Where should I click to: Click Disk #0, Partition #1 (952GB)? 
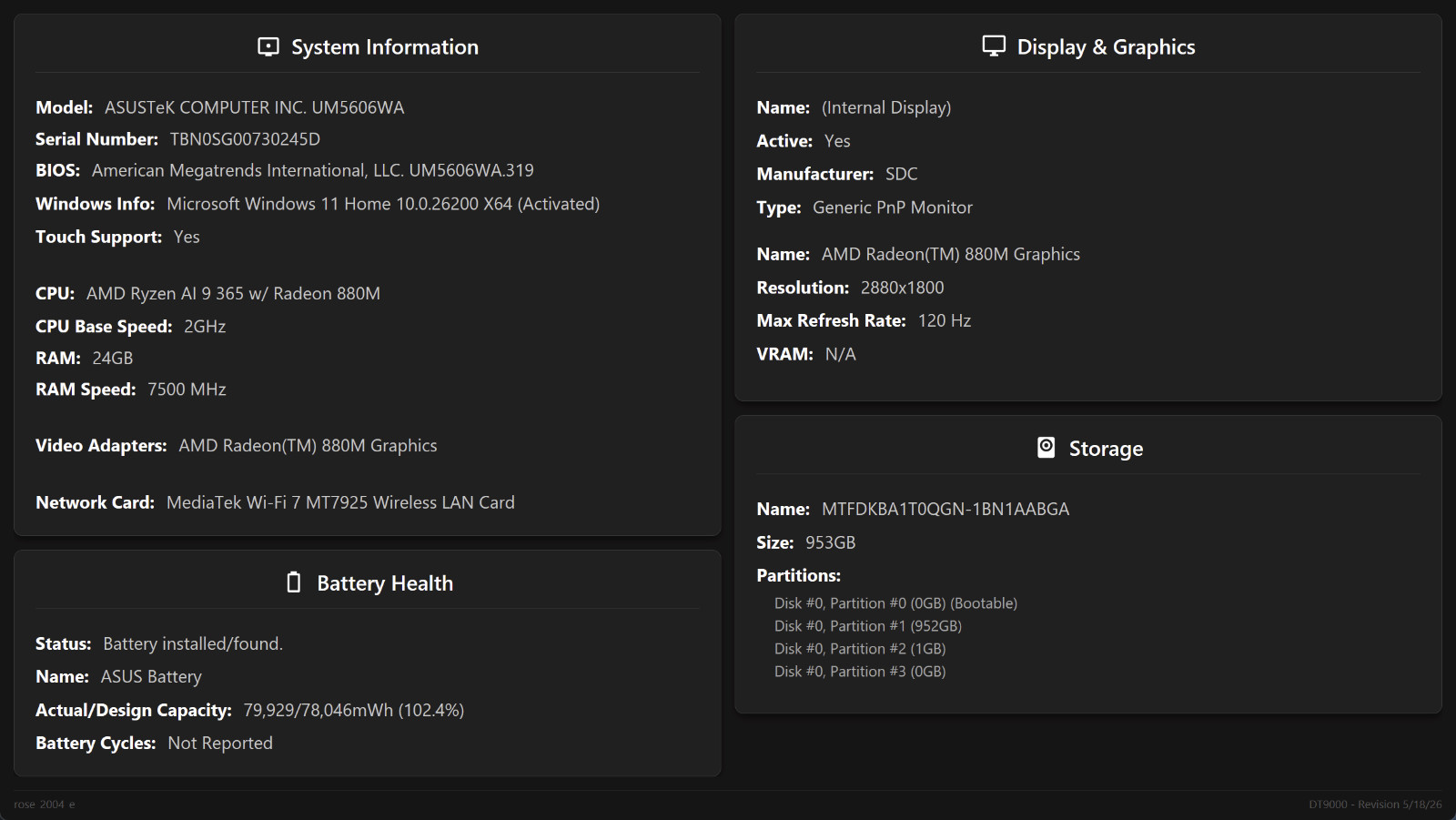pos(868,626)
